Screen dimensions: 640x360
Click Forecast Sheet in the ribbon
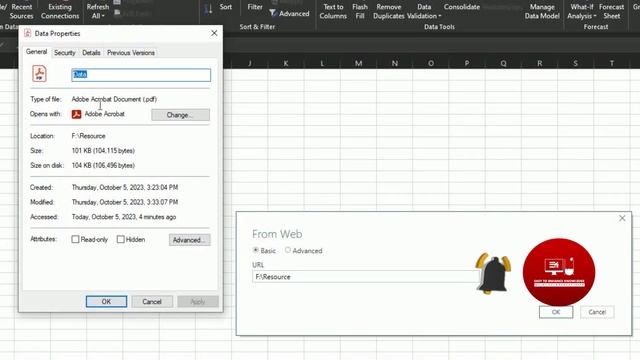[611, 11]
